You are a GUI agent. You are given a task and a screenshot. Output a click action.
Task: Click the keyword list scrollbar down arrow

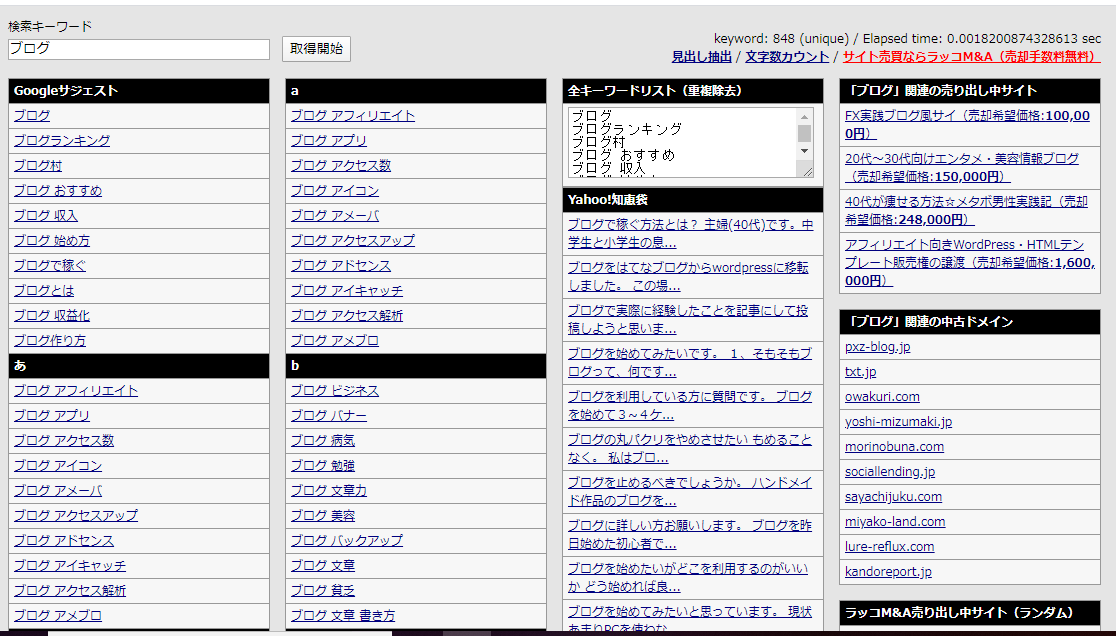tap(804, 151)
